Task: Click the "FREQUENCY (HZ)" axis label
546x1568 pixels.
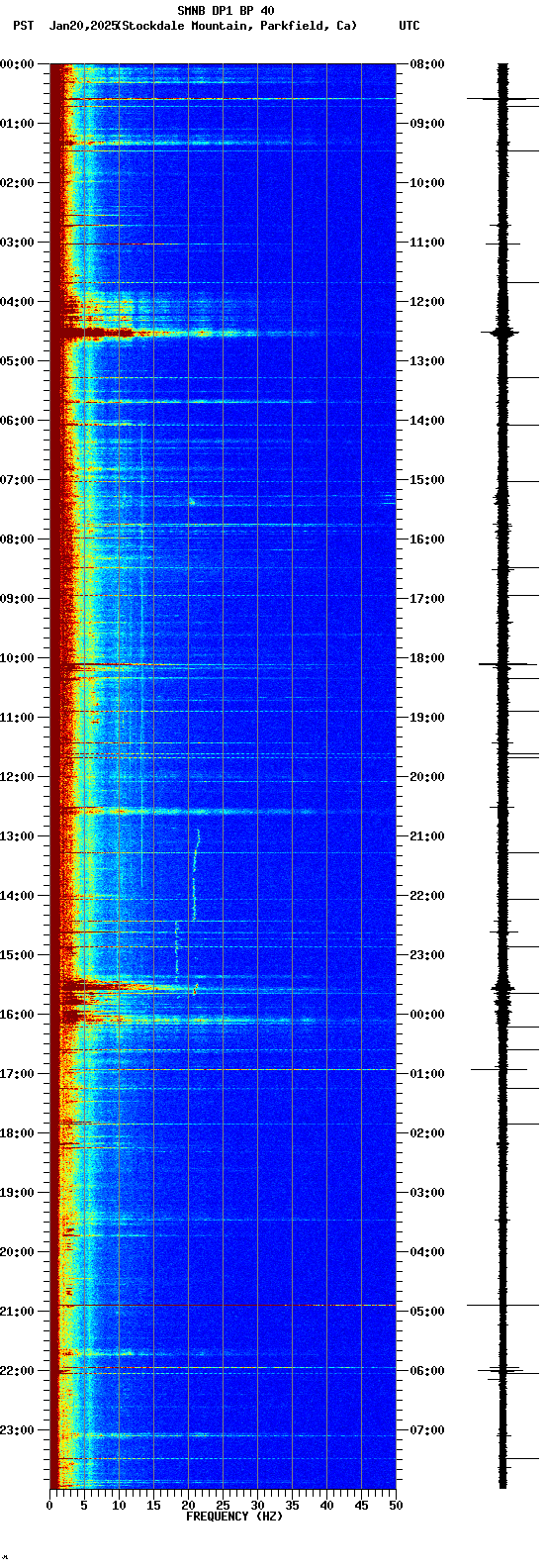Action: pyautogui.click(x=234, y=1517)
